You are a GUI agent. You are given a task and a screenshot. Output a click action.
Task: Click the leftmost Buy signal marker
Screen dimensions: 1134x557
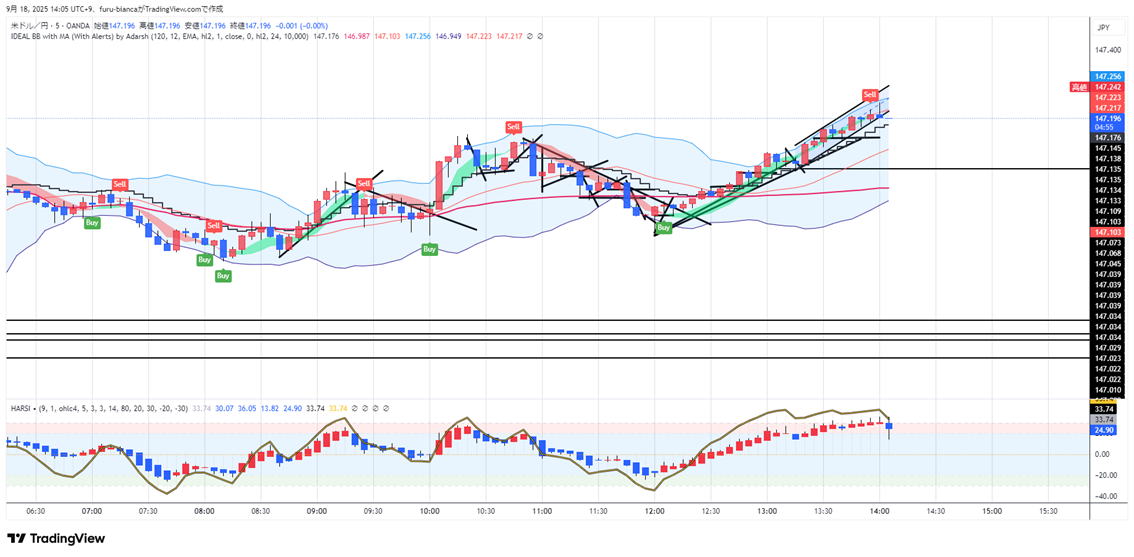[92, 222]
